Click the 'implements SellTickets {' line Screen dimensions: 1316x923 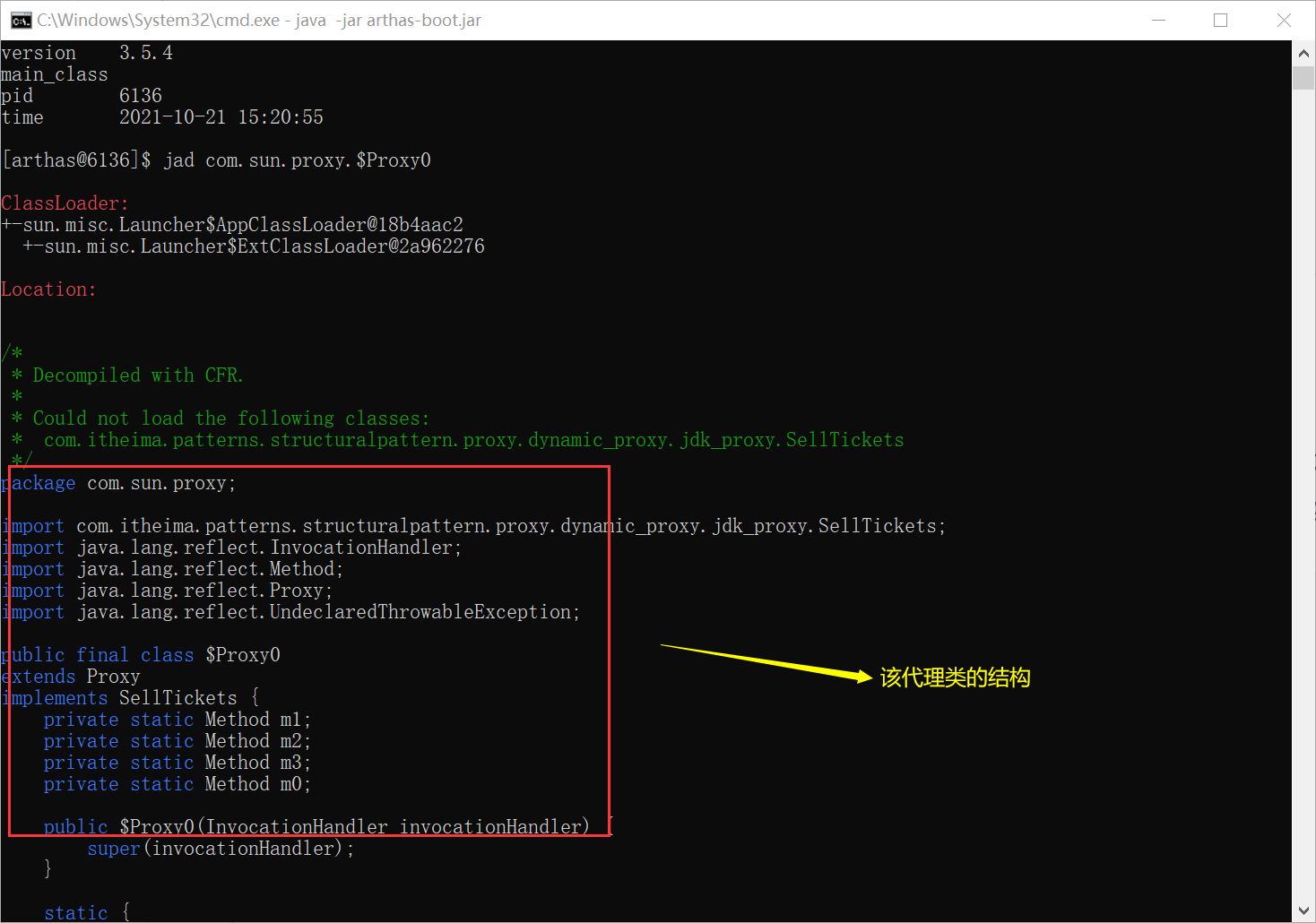click(x=130, y=698)
